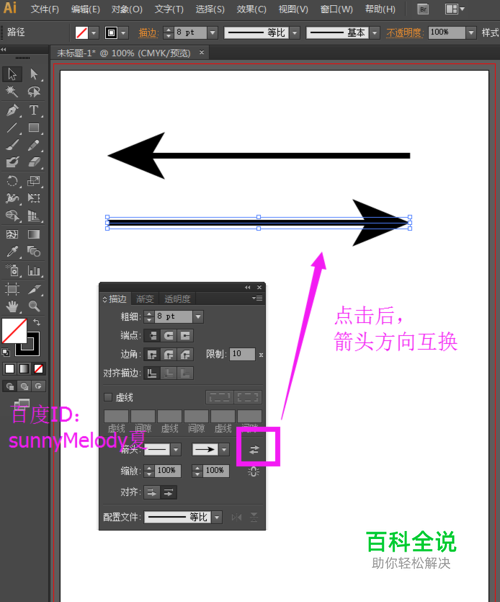
Task: Choose miter join in 边角 row
Action: pos(152,354)
